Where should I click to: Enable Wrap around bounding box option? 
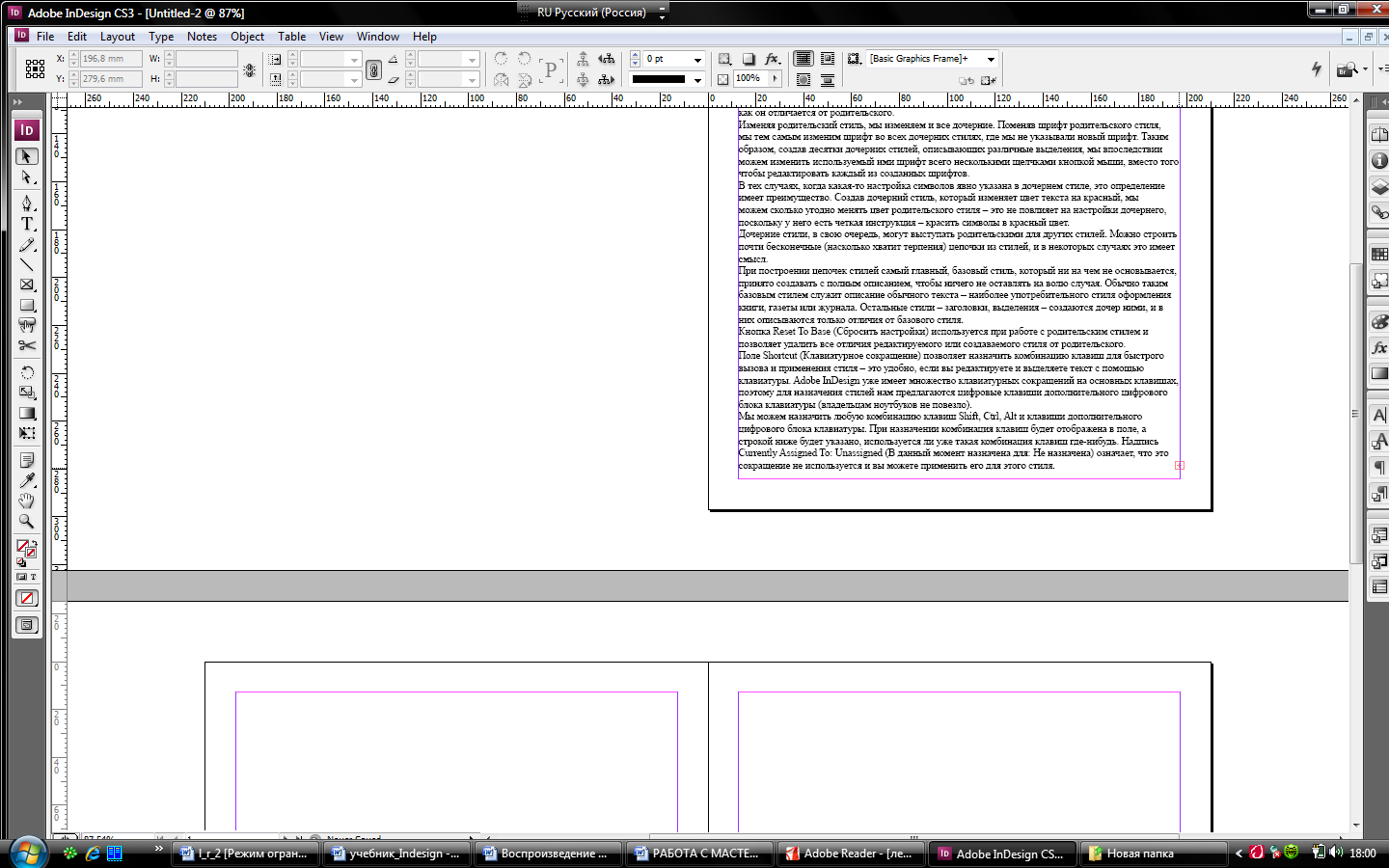click(828, 59)
